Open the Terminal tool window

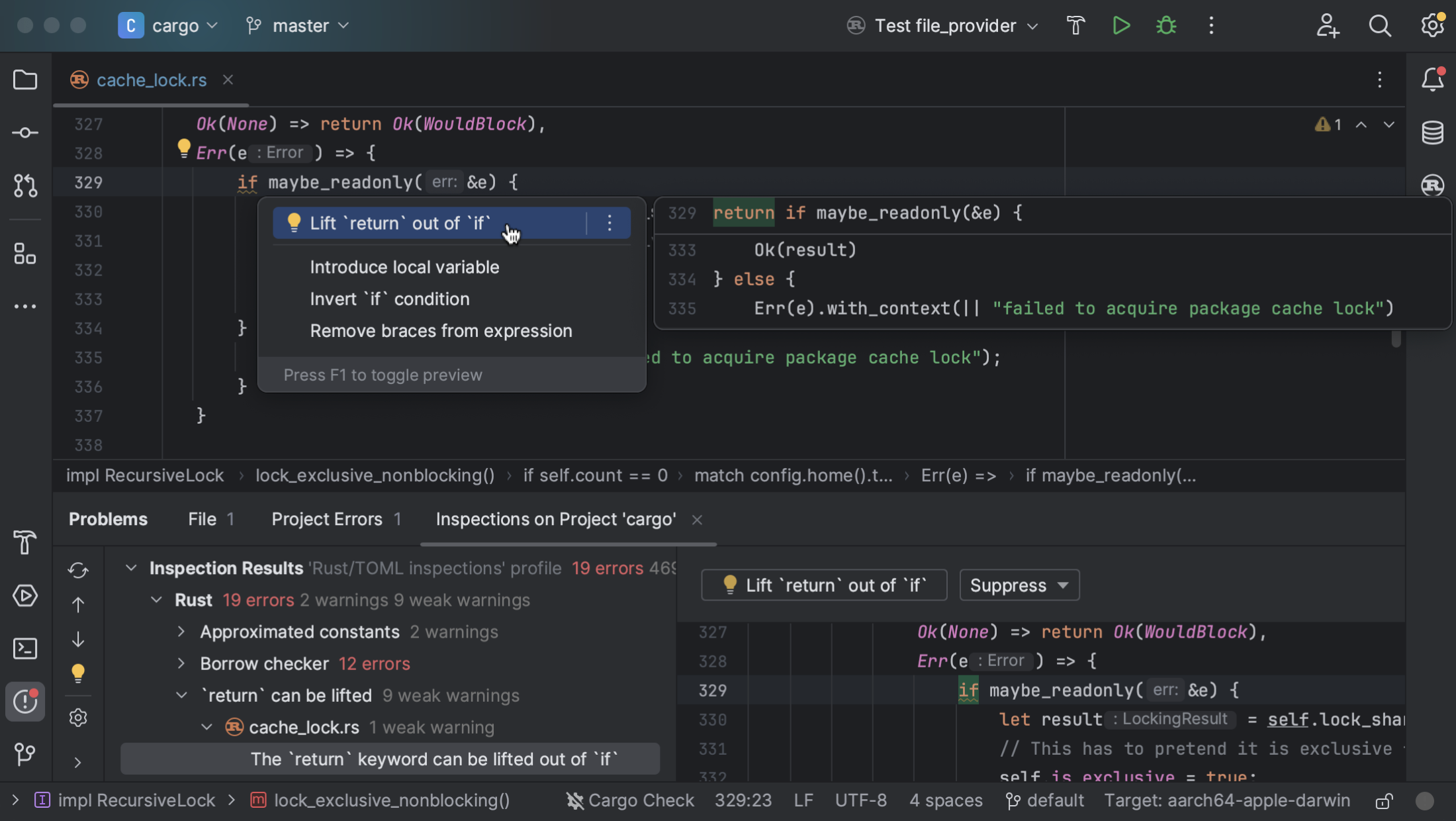click(x=25, y=648)
